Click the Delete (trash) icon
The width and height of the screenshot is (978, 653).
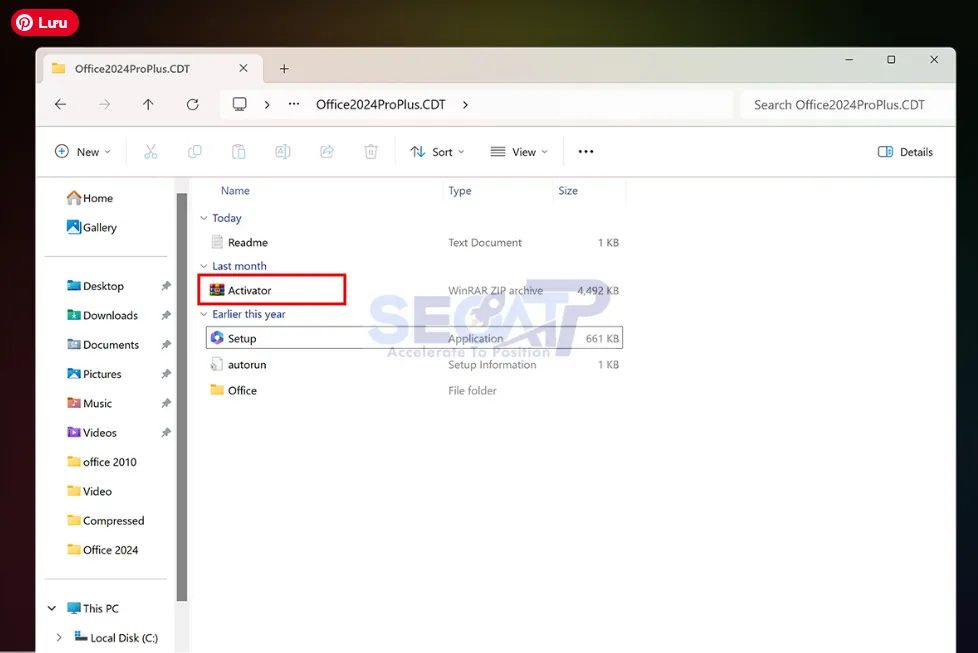370,151
